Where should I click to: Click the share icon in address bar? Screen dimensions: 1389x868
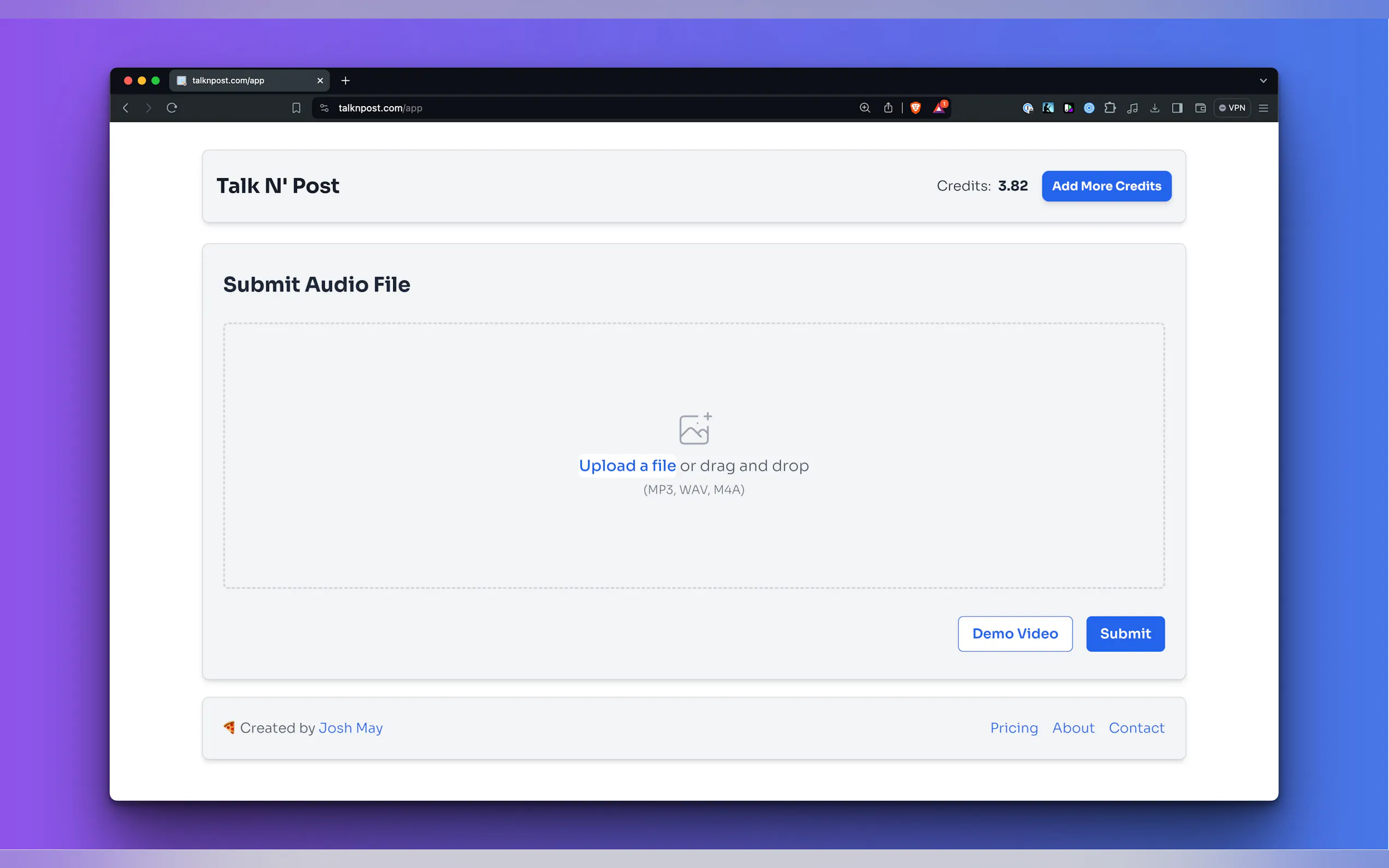click(x=888, y=108)
